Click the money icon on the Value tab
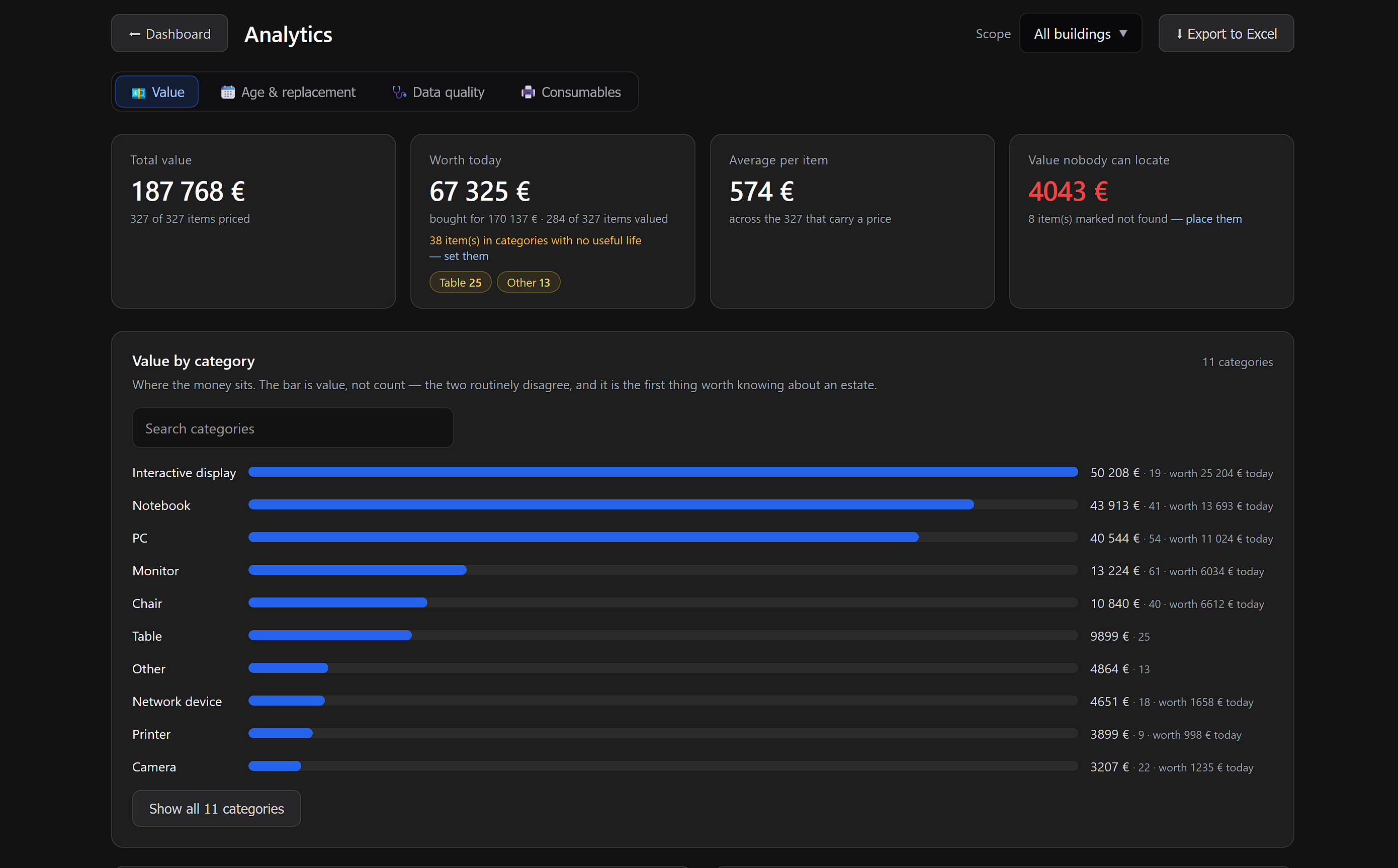The height and width of the screenshot is (868, 1398). click(138, 93)
